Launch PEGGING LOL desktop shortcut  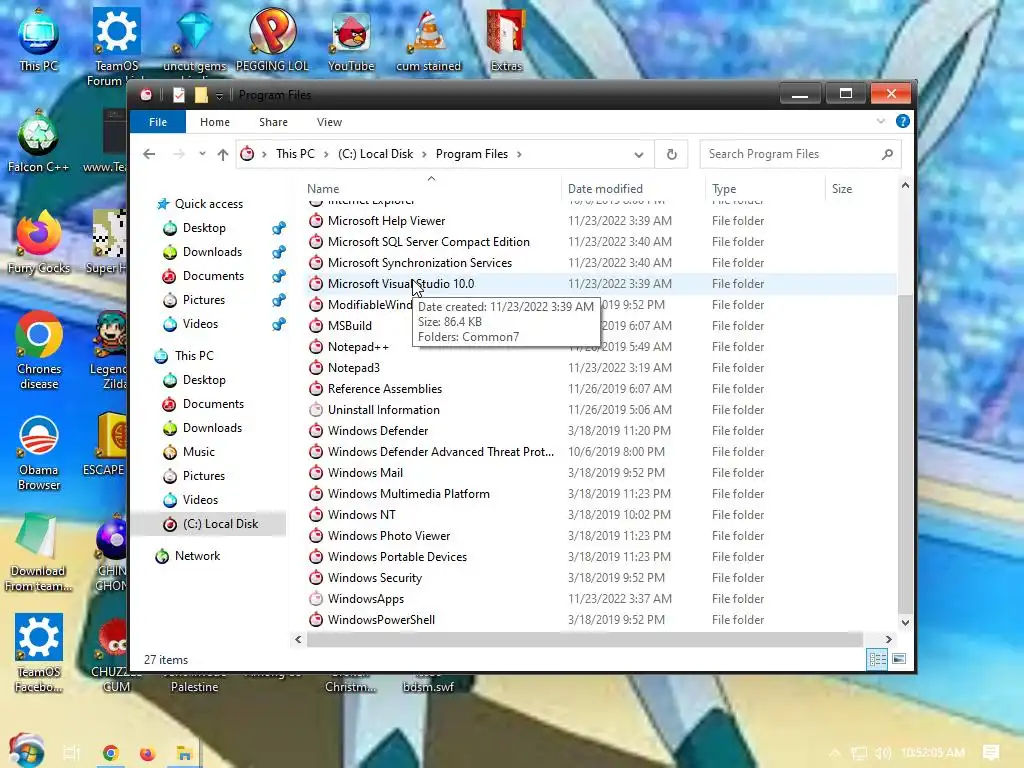(272, 39)
